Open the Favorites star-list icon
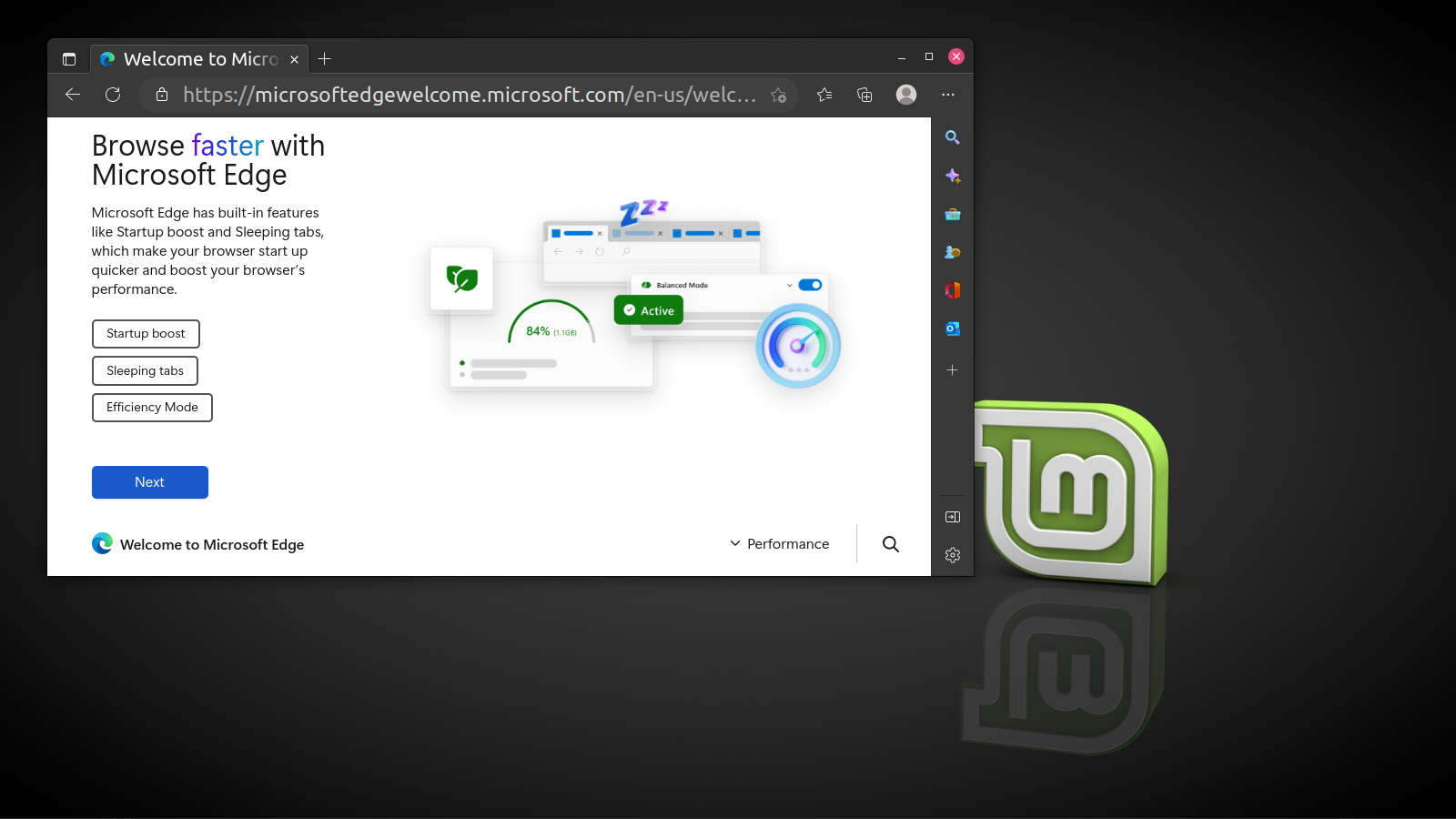 824,95
